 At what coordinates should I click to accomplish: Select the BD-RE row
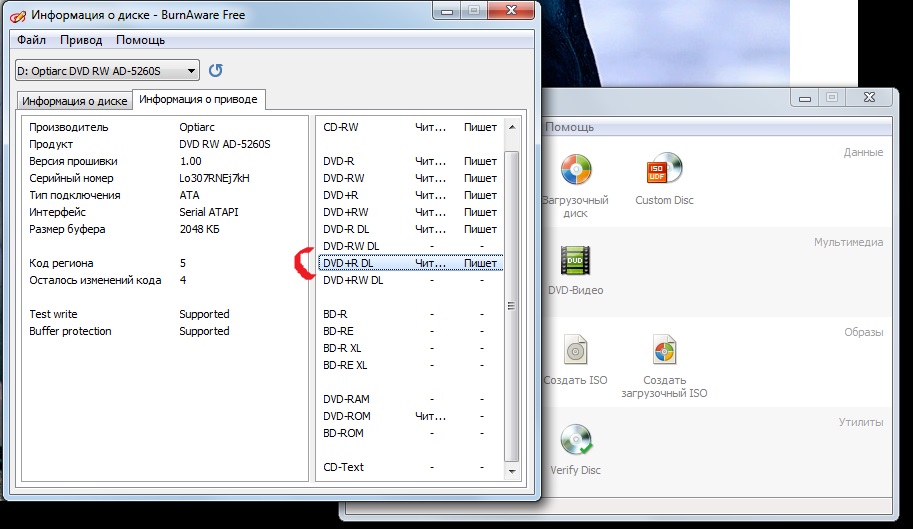[x=411, y=331]
